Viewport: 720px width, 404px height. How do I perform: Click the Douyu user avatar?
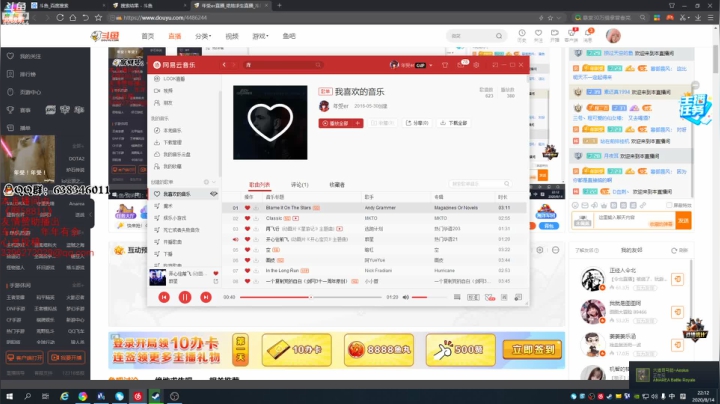click(613, 35)
